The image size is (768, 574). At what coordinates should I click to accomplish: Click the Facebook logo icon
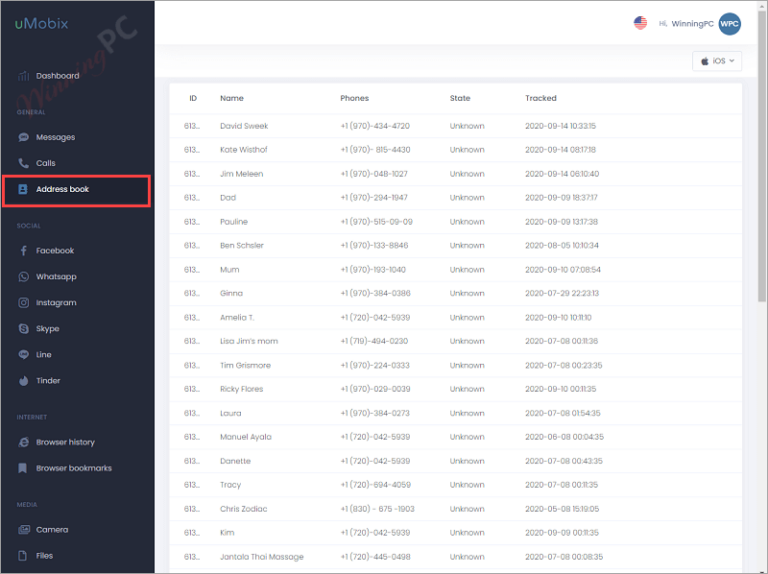pos(24,251)
